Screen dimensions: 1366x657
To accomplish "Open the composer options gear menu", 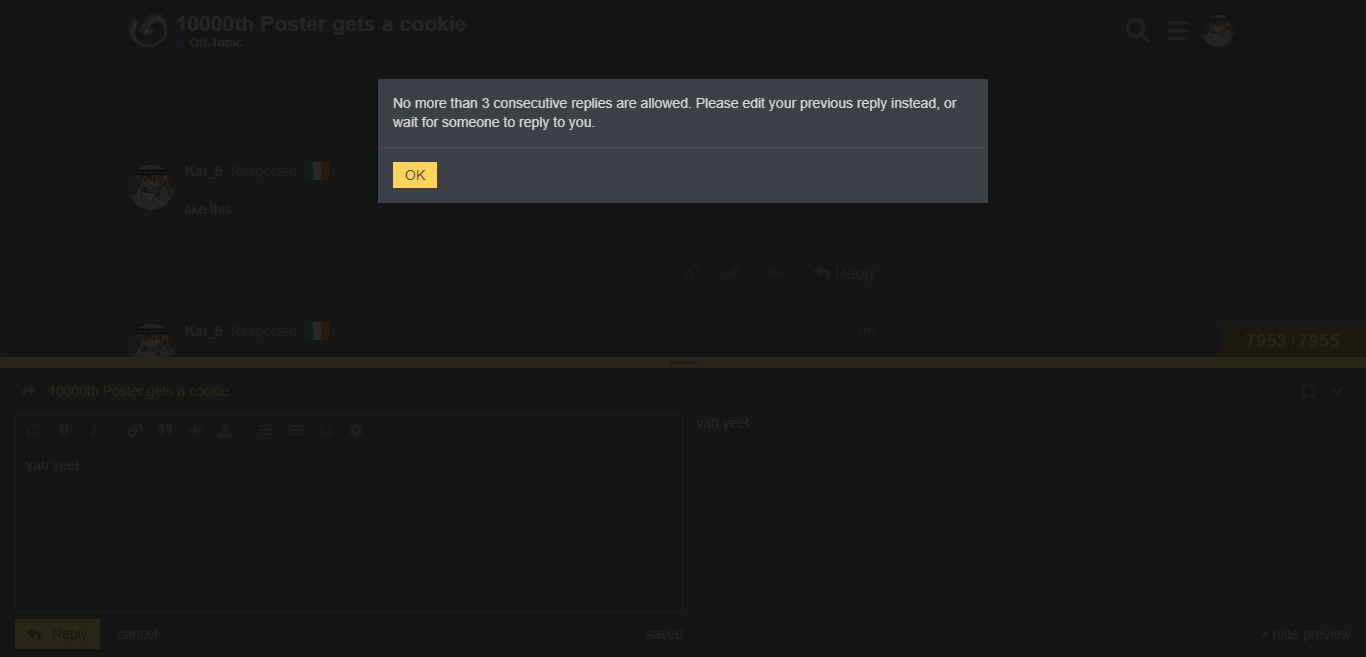I will pyautogui.click(x=356, y=430).
